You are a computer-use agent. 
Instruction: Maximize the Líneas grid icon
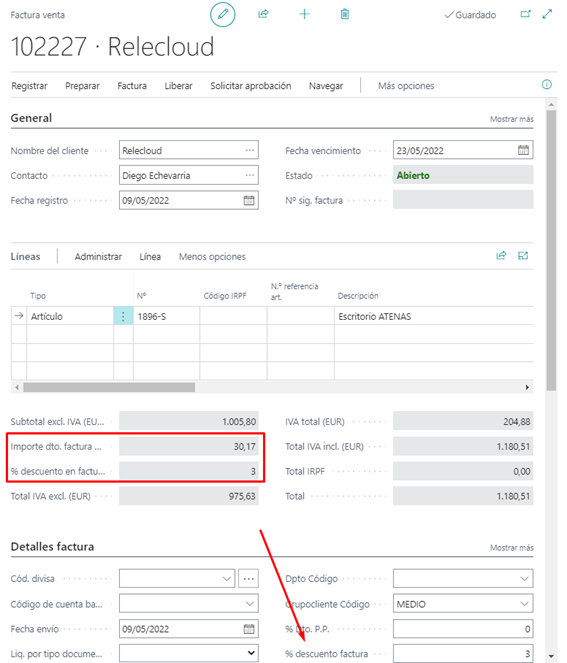523,255
